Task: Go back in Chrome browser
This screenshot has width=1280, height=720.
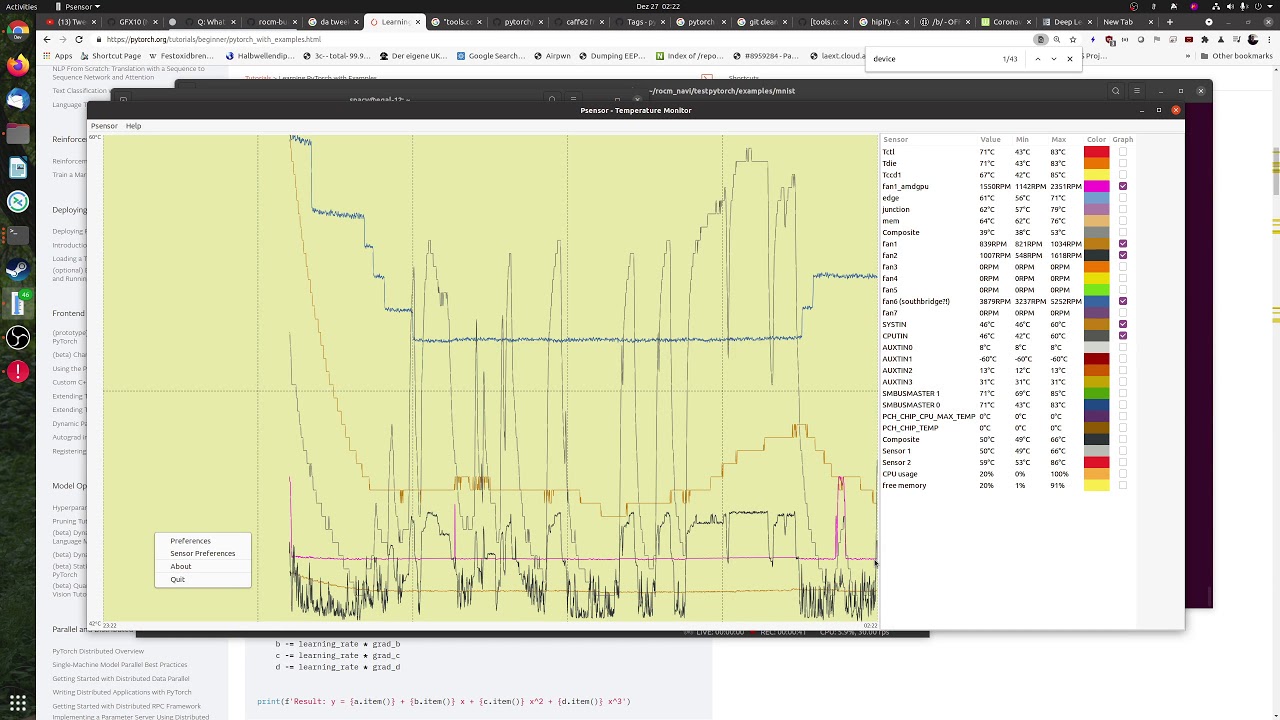Action: coord(47,39)
